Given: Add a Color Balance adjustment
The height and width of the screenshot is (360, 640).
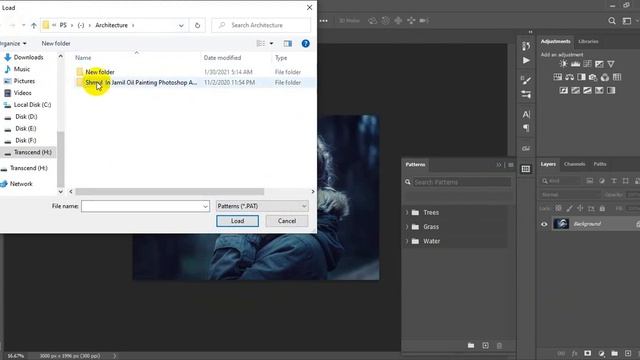Looking at the screenshot, I should point(569,77).
